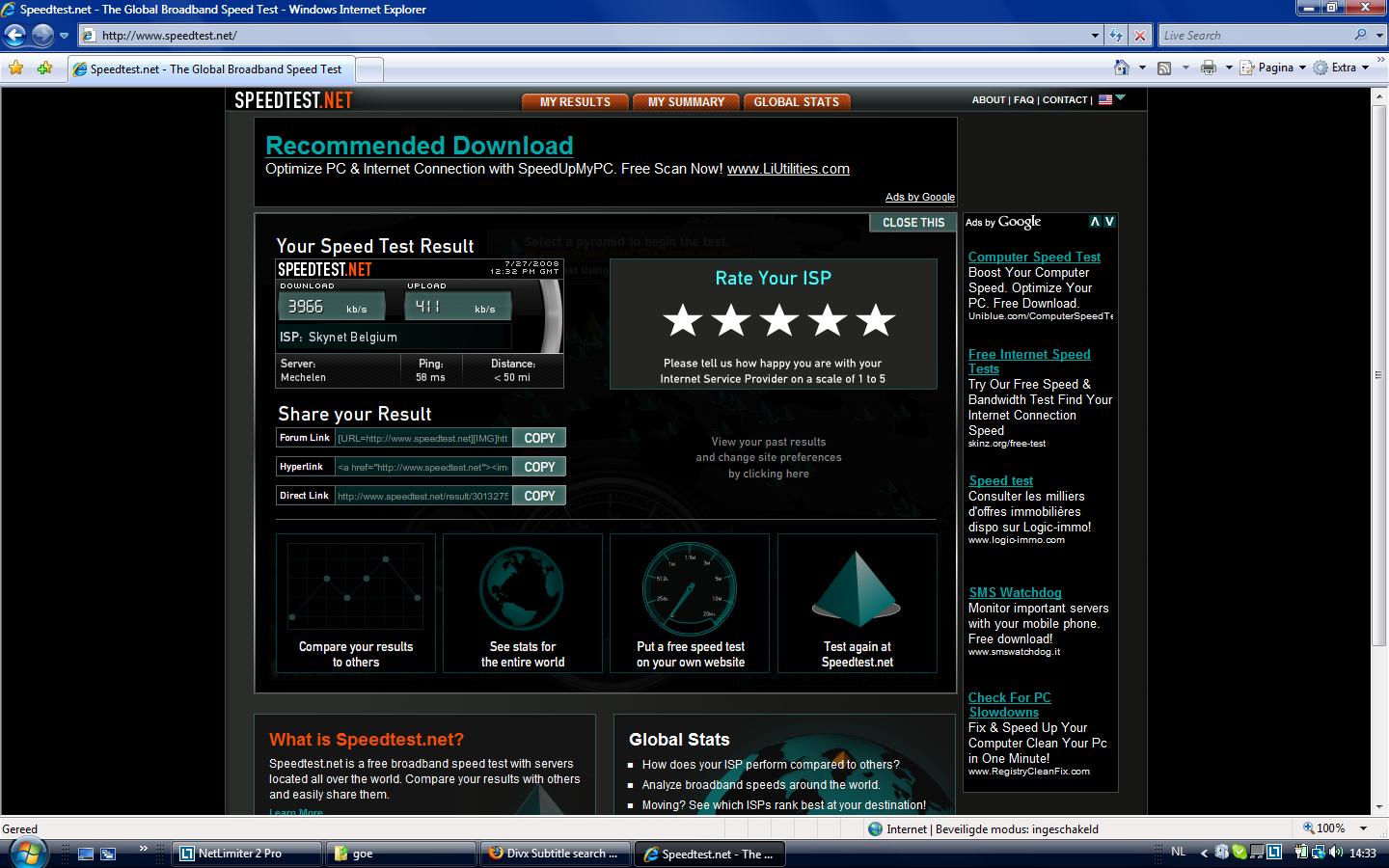Viewport: 1389px width, 868px height.
Task: Open the SMS Watchdog ad link
Action: pos(1015,593)
